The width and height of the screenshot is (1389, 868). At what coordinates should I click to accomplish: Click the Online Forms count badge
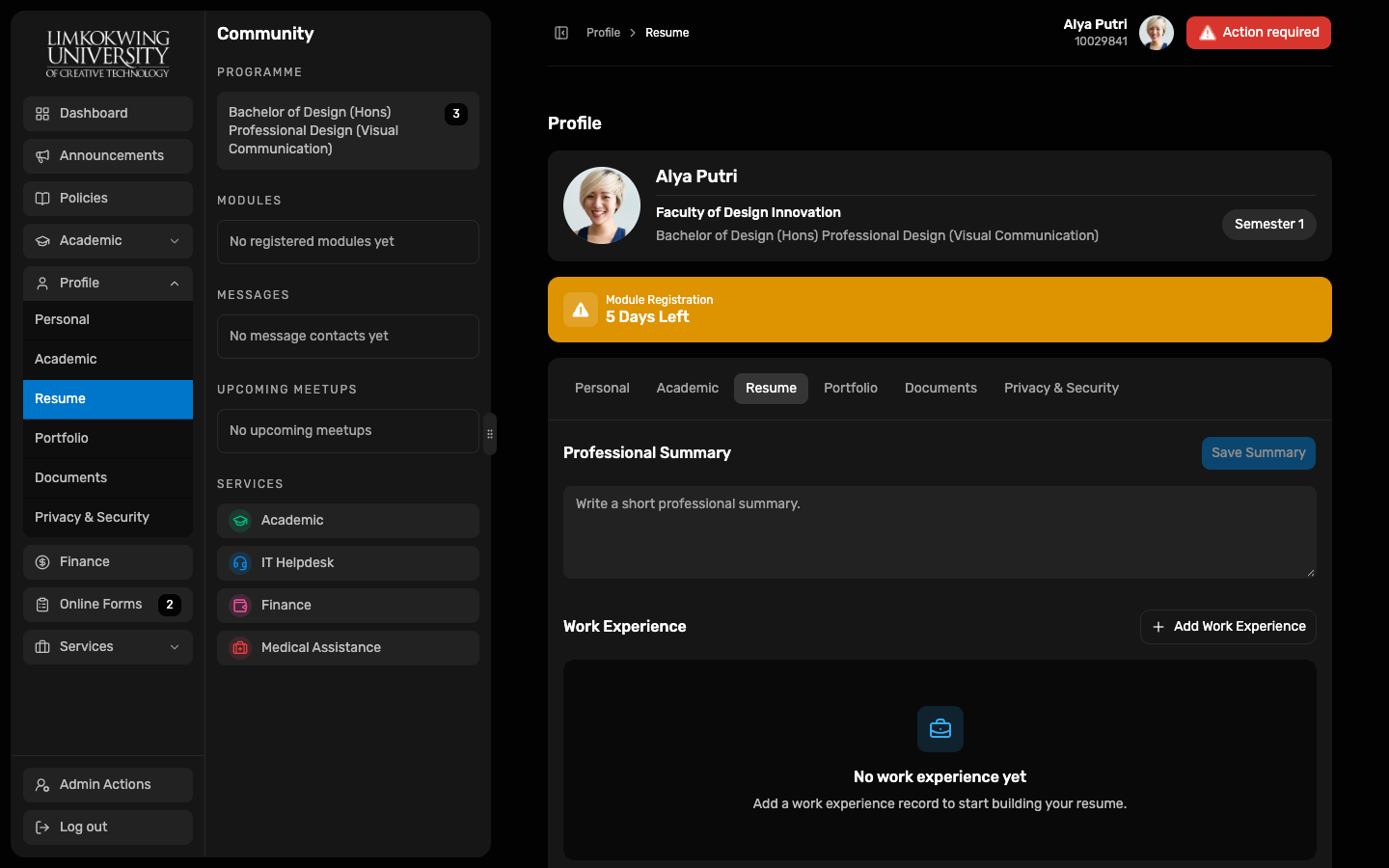pyautogui.click(x=170, y=605)
